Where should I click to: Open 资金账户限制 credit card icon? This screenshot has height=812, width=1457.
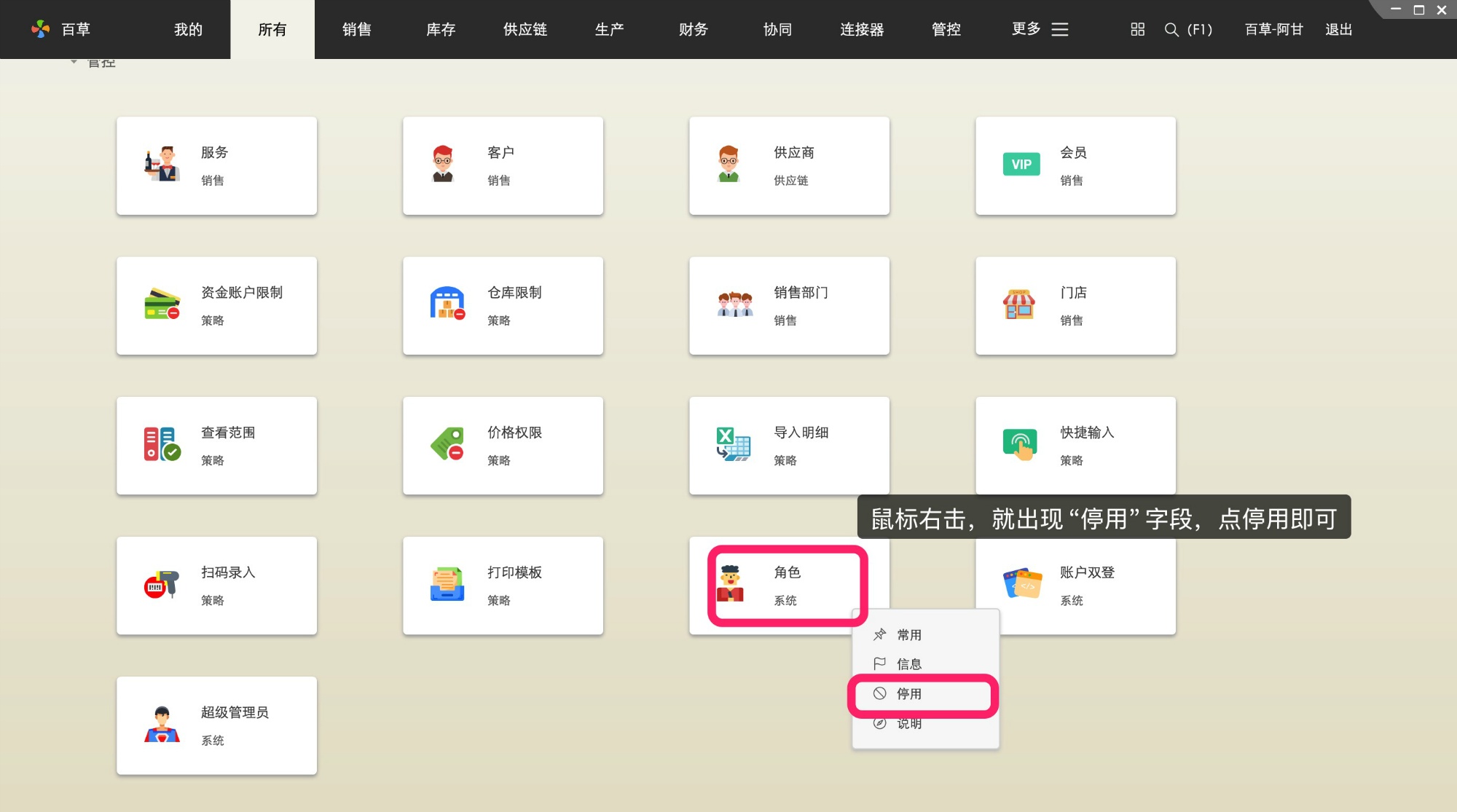click(x=162, y=304)
